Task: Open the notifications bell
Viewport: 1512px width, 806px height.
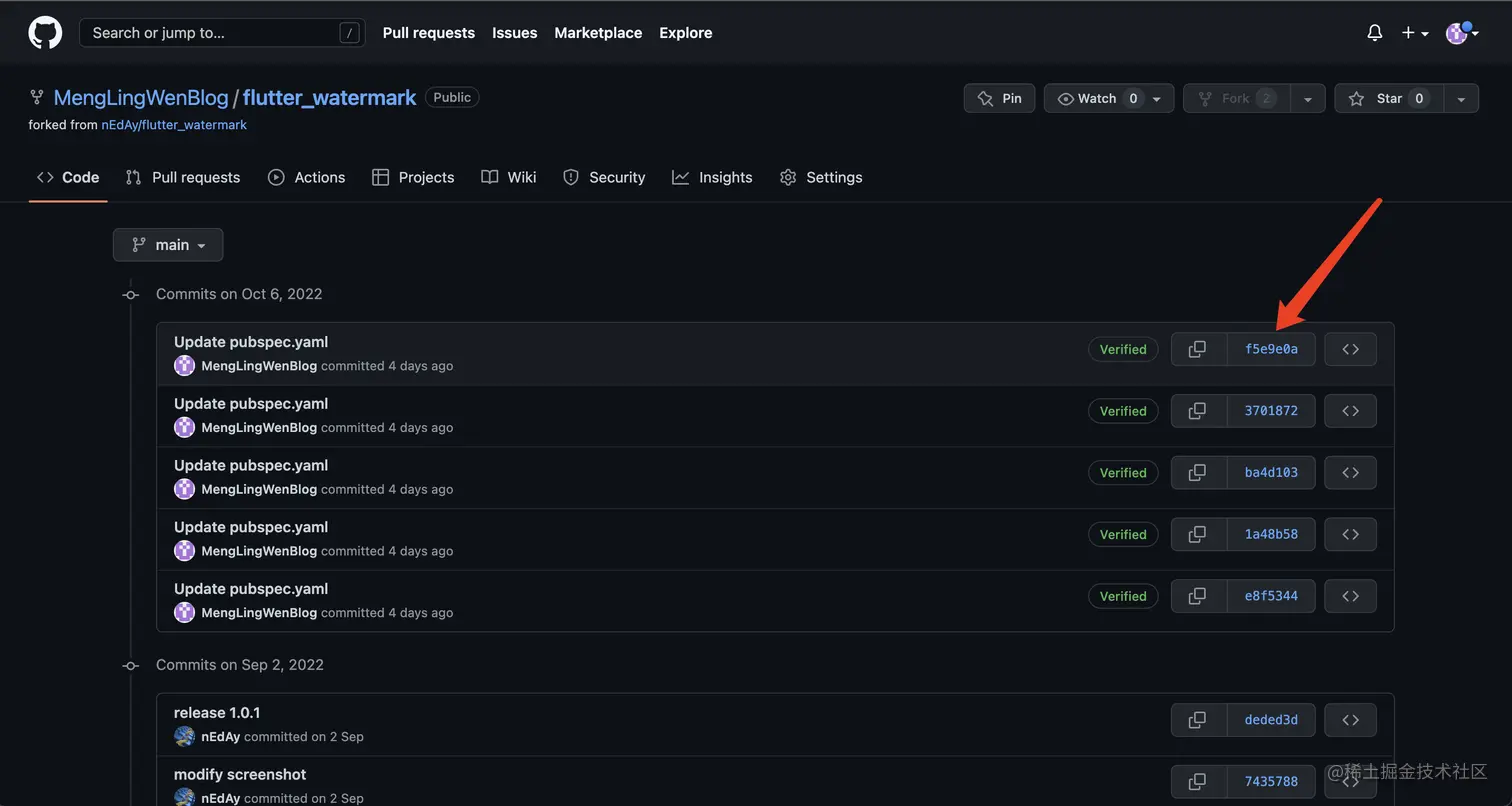Action: [x=1375, y=33]
